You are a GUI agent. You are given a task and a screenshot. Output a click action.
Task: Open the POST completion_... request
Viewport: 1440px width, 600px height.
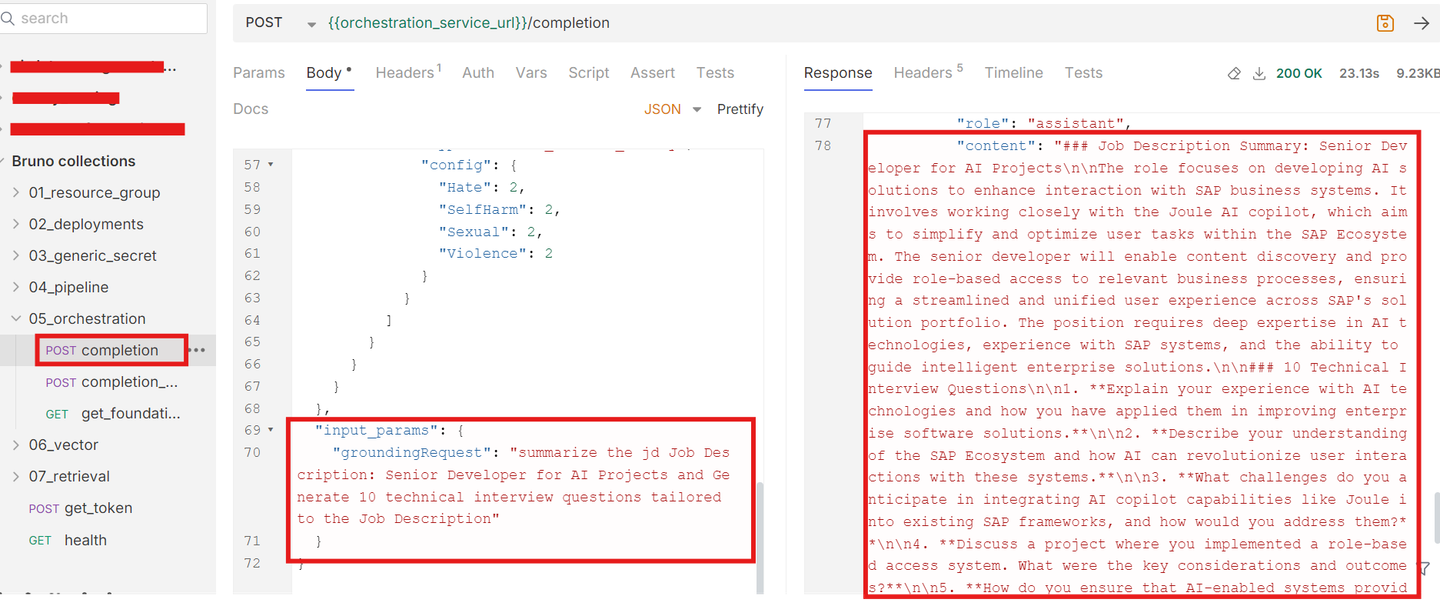[111, 382]
